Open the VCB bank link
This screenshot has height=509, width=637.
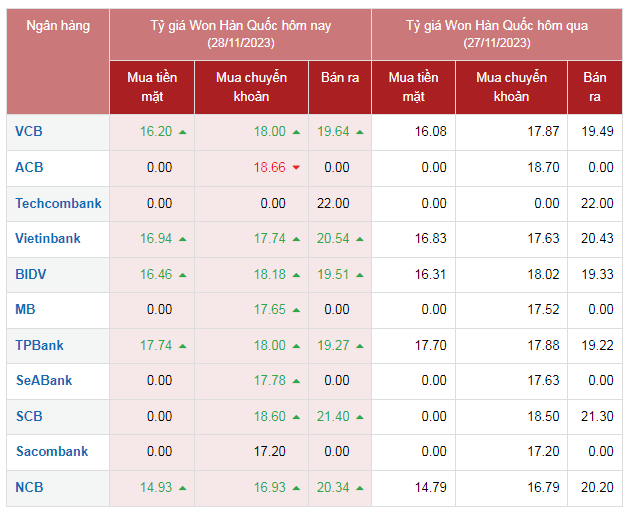29,131
